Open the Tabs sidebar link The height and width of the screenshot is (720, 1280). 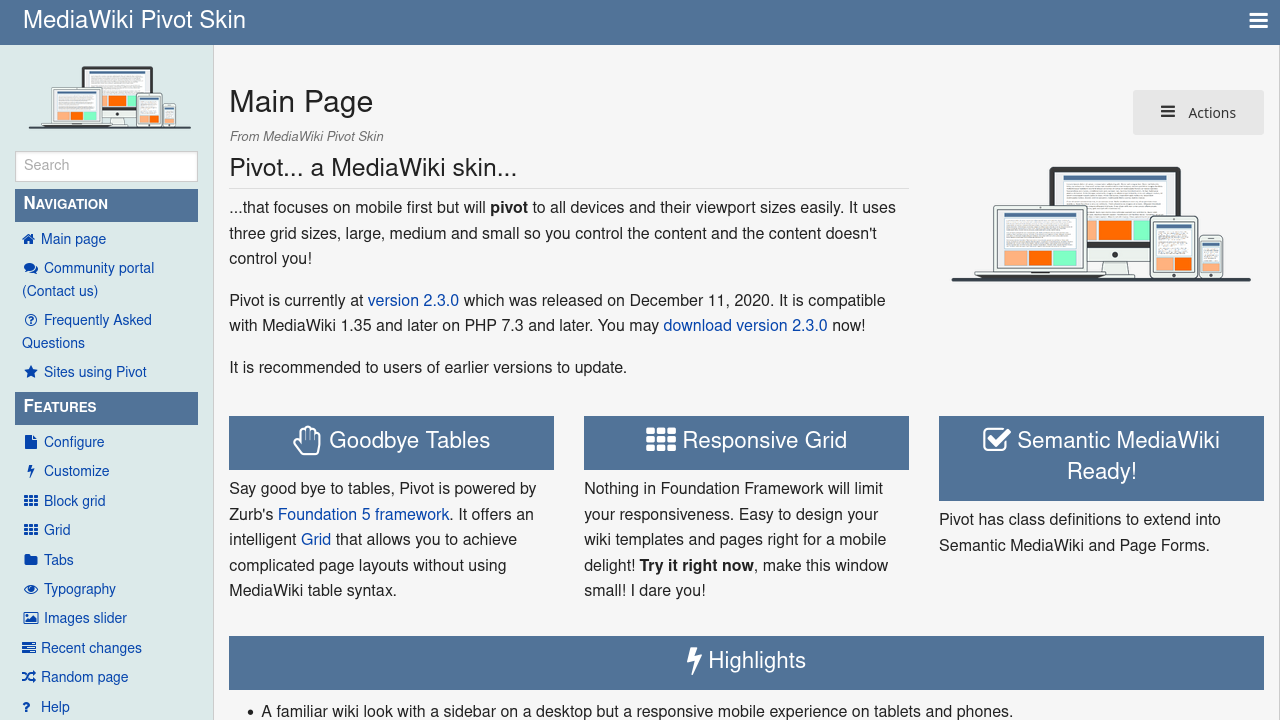[x=59, y=560]
